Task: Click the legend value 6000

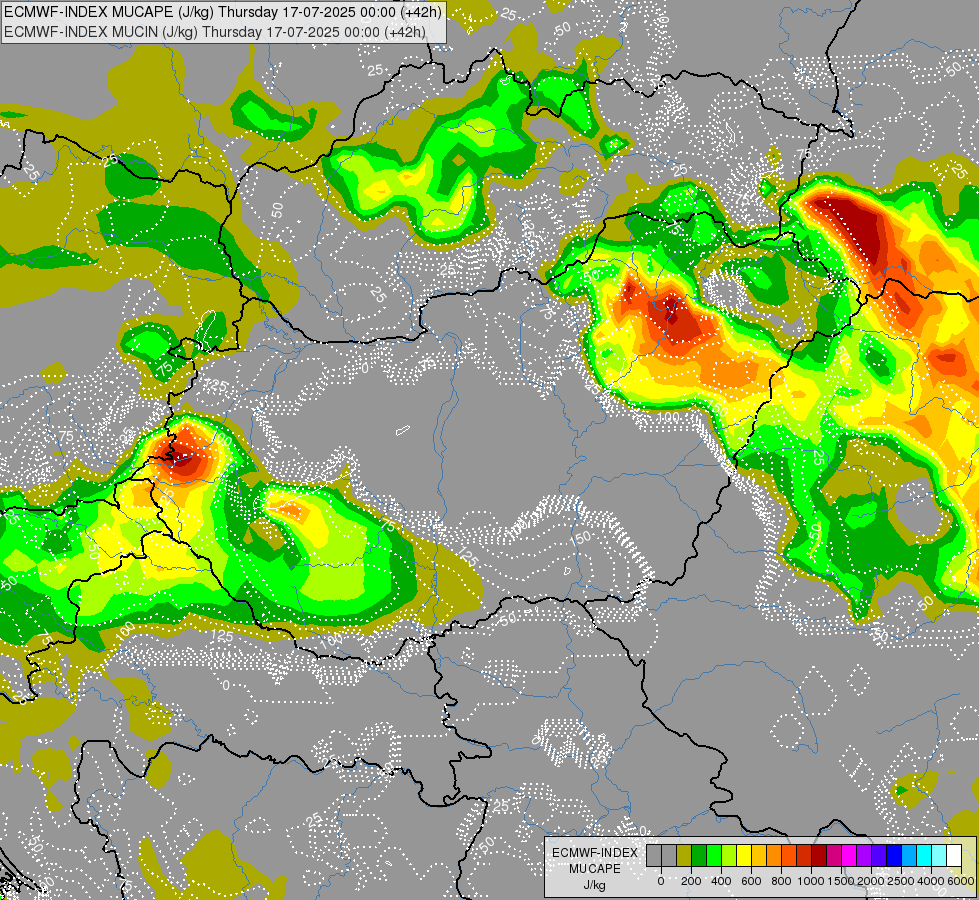Action: [x=960, y=881]
